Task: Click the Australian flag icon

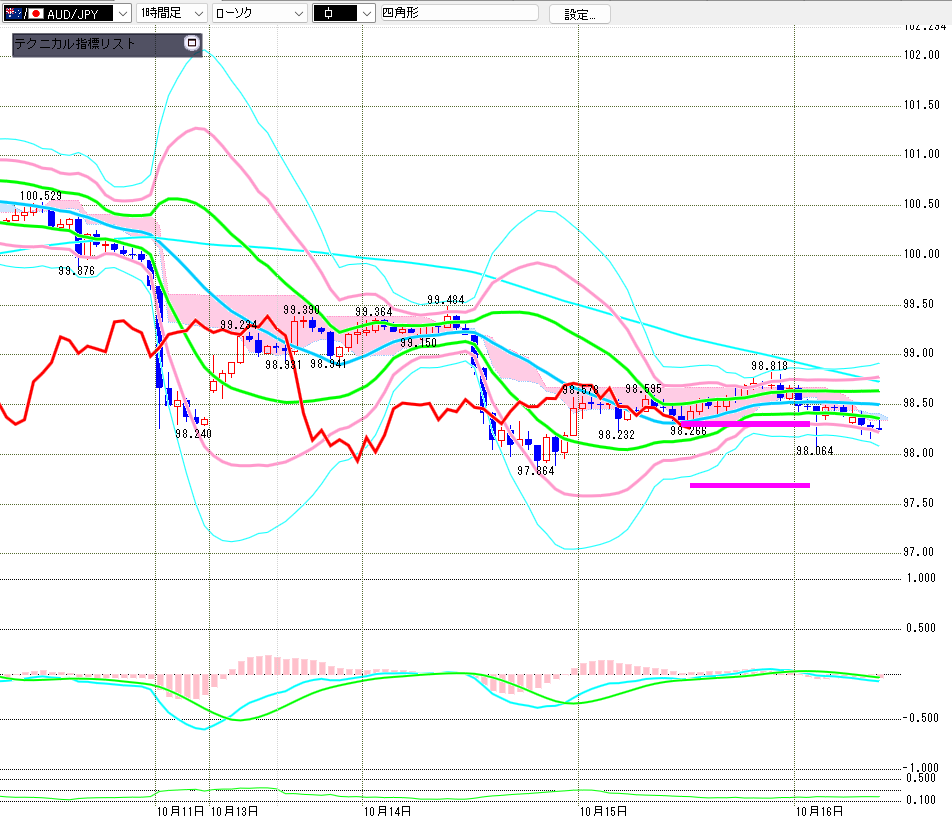Action: [x=13, y=13]
